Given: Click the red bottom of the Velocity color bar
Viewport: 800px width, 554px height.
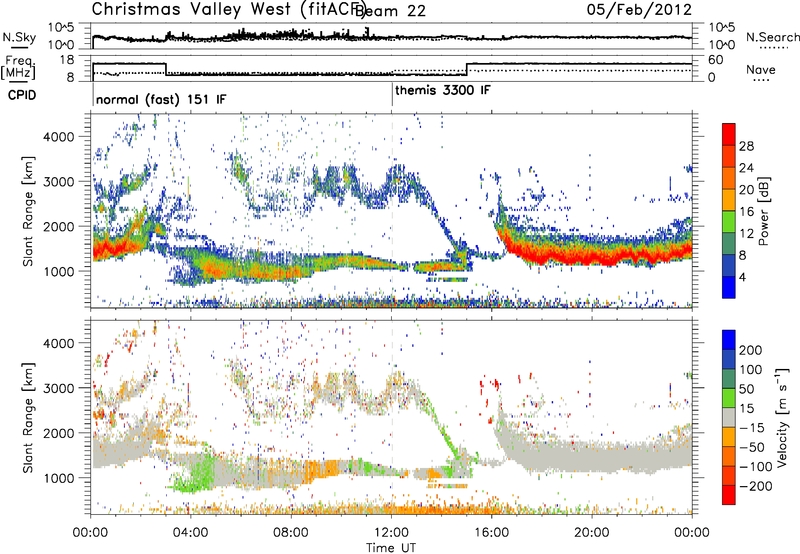Looking at the screenshot, I should click(x=729, y=495).
